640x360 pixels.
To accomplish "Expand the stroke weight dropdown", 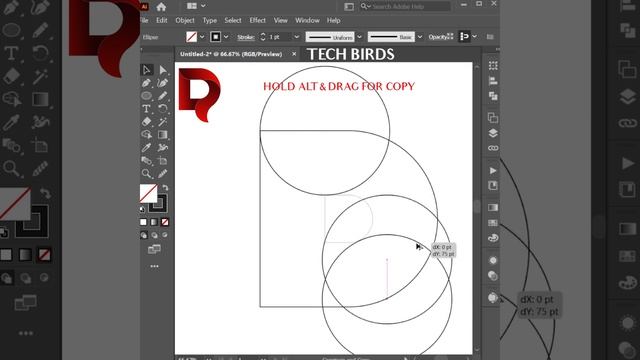I will pos(297,37).
